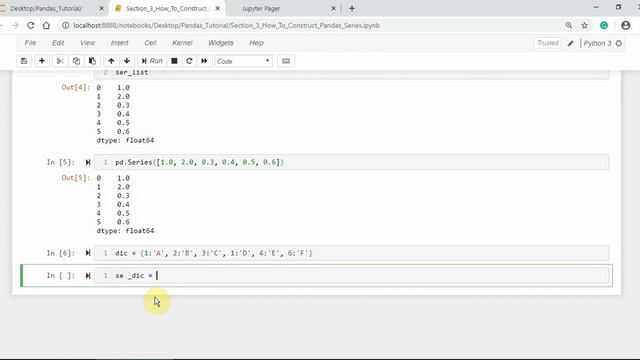This screenshot has width=640, height=360.
Task: Reload the page
Action: click(31, 25)
